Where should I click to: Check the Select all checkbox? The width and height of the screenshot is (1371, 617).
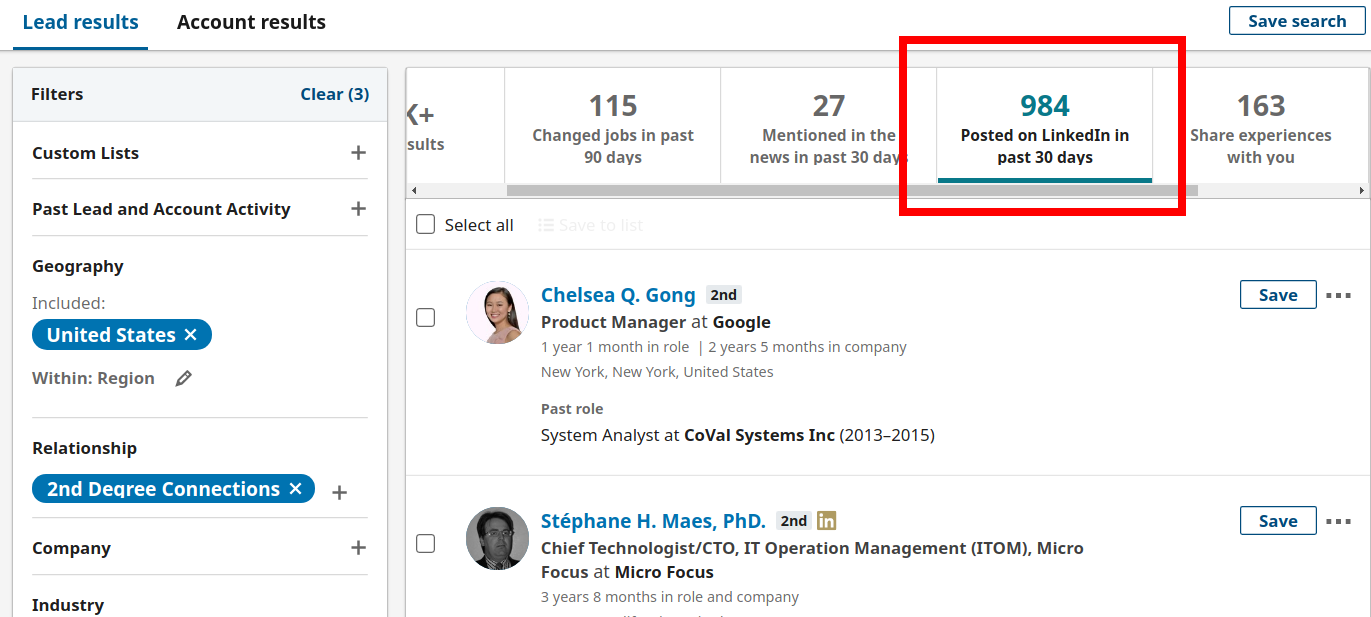pyautogui.click(x=426, y=225)
